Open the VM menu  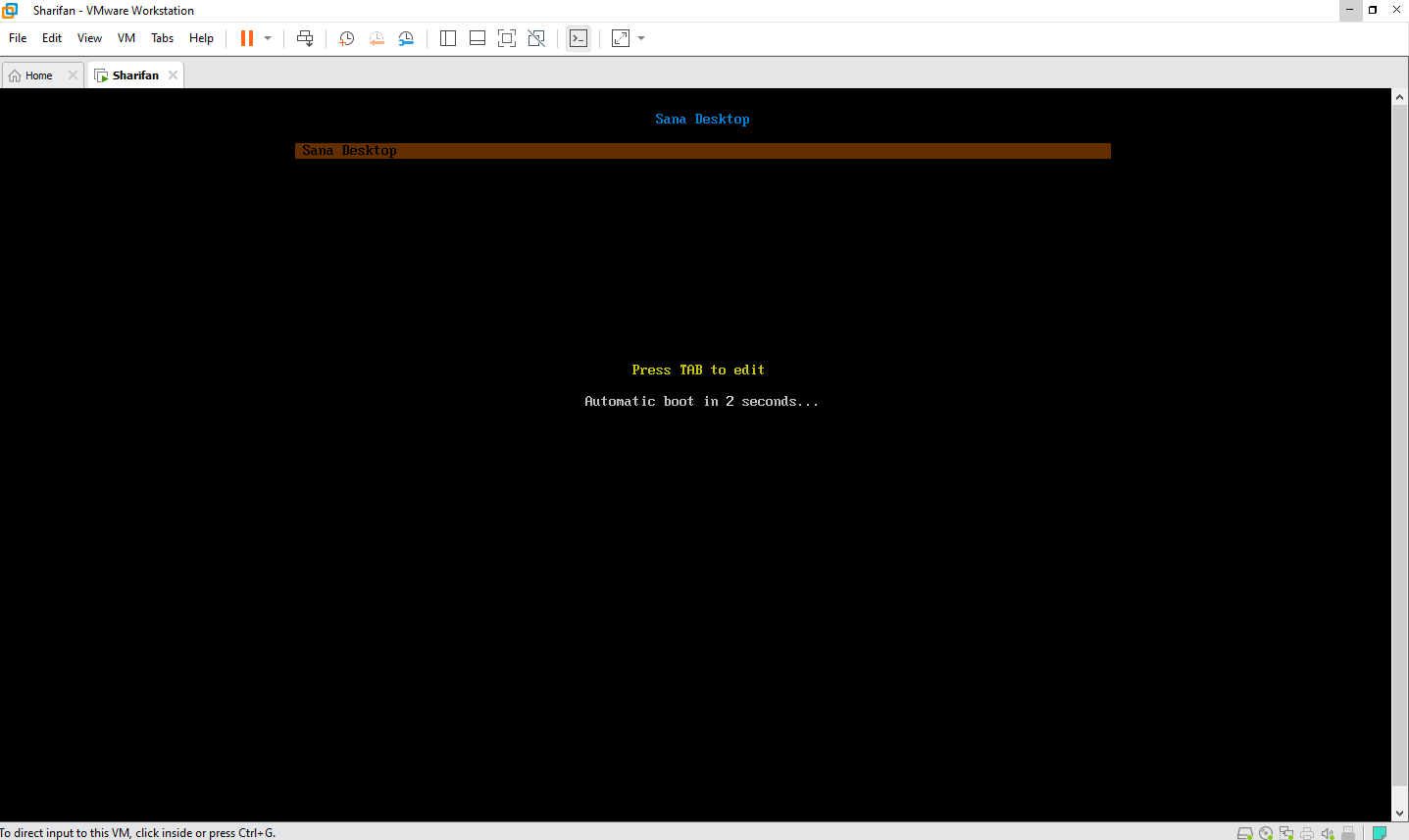pyautogui.click(x=126, y=38)
